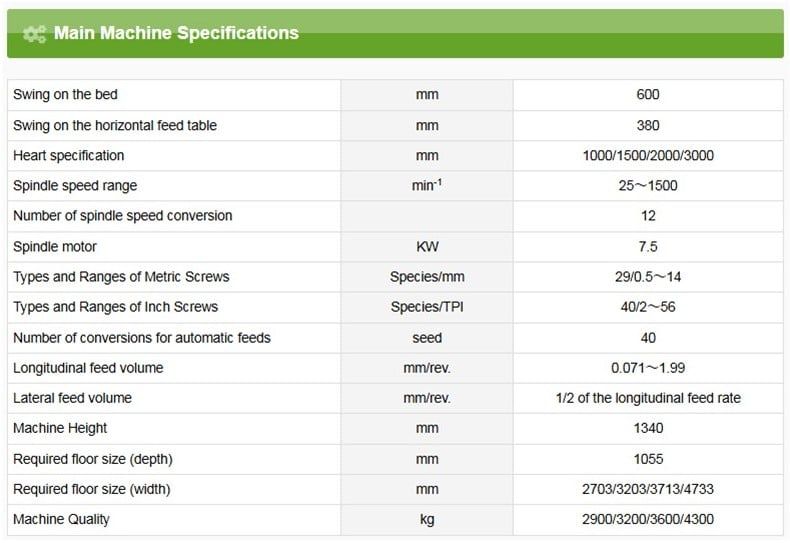The width and height of the screenshot is (790, 543).
Task: Select Swing on the horizontal feed table label
Action: pos(114,126)
